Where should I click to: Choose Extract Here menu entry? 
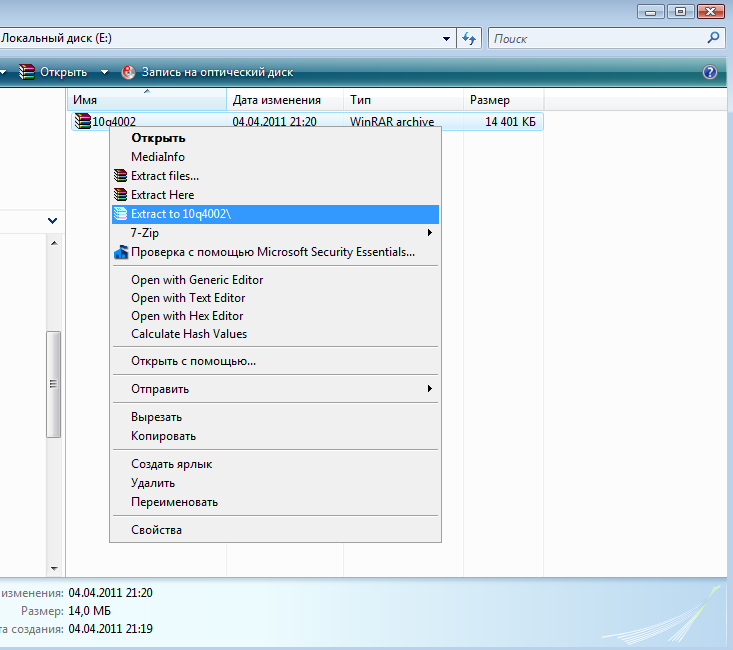click(275, 195)
